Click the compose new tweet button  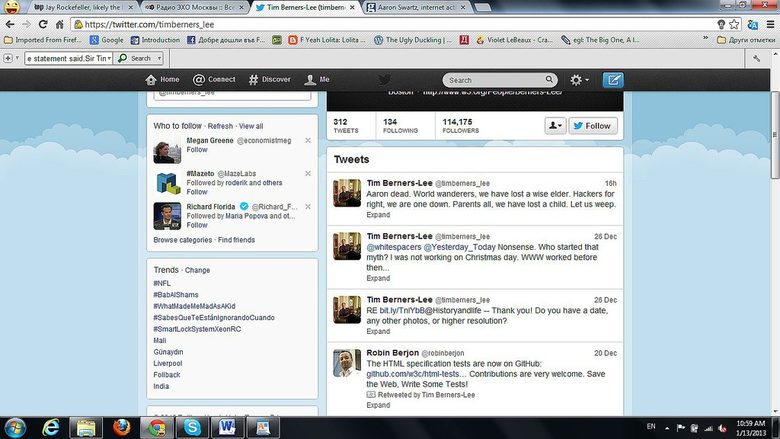click(613, 80)
